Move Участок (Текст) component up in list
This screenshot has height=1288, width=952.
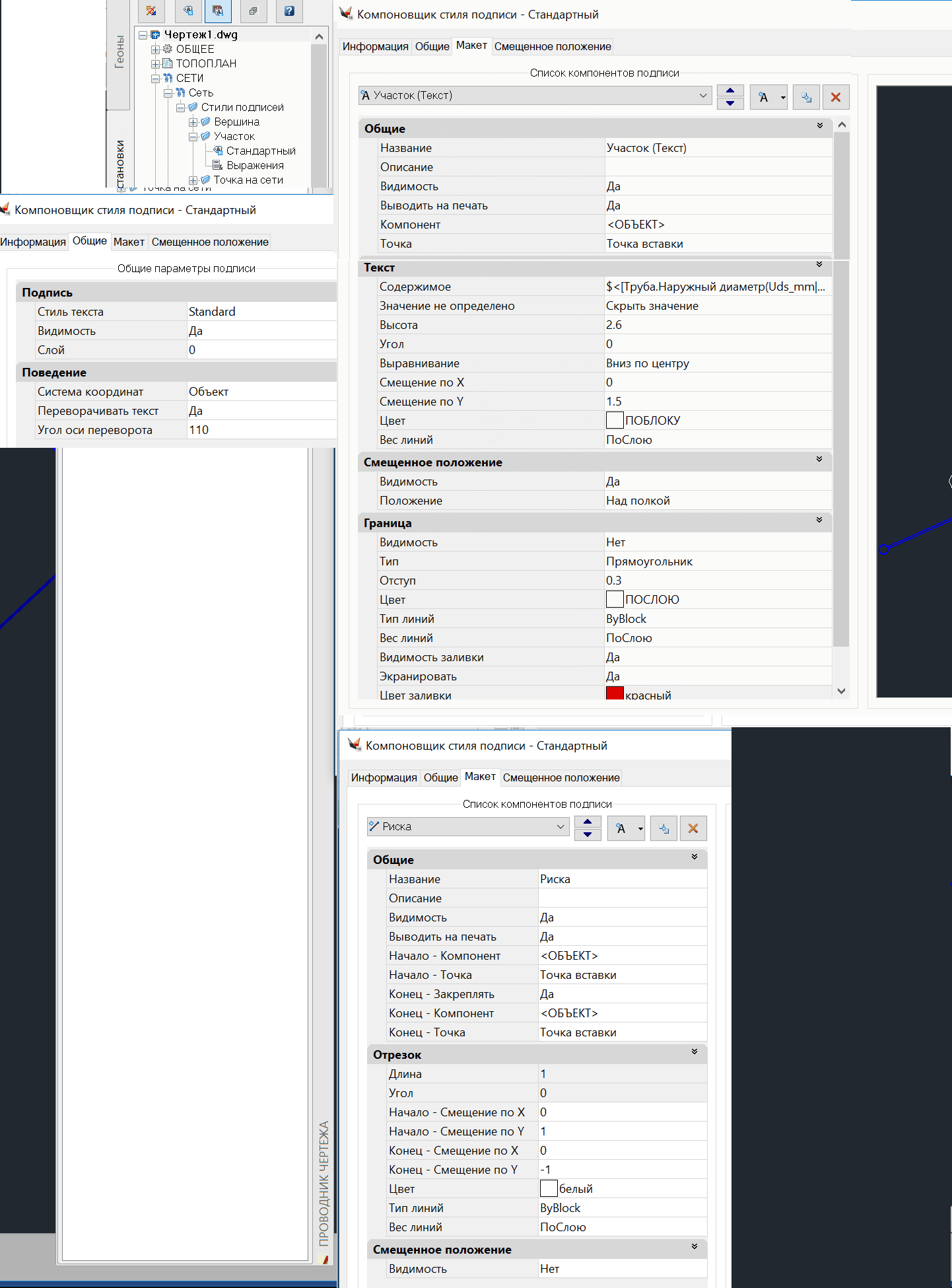(x=730, y=90)
